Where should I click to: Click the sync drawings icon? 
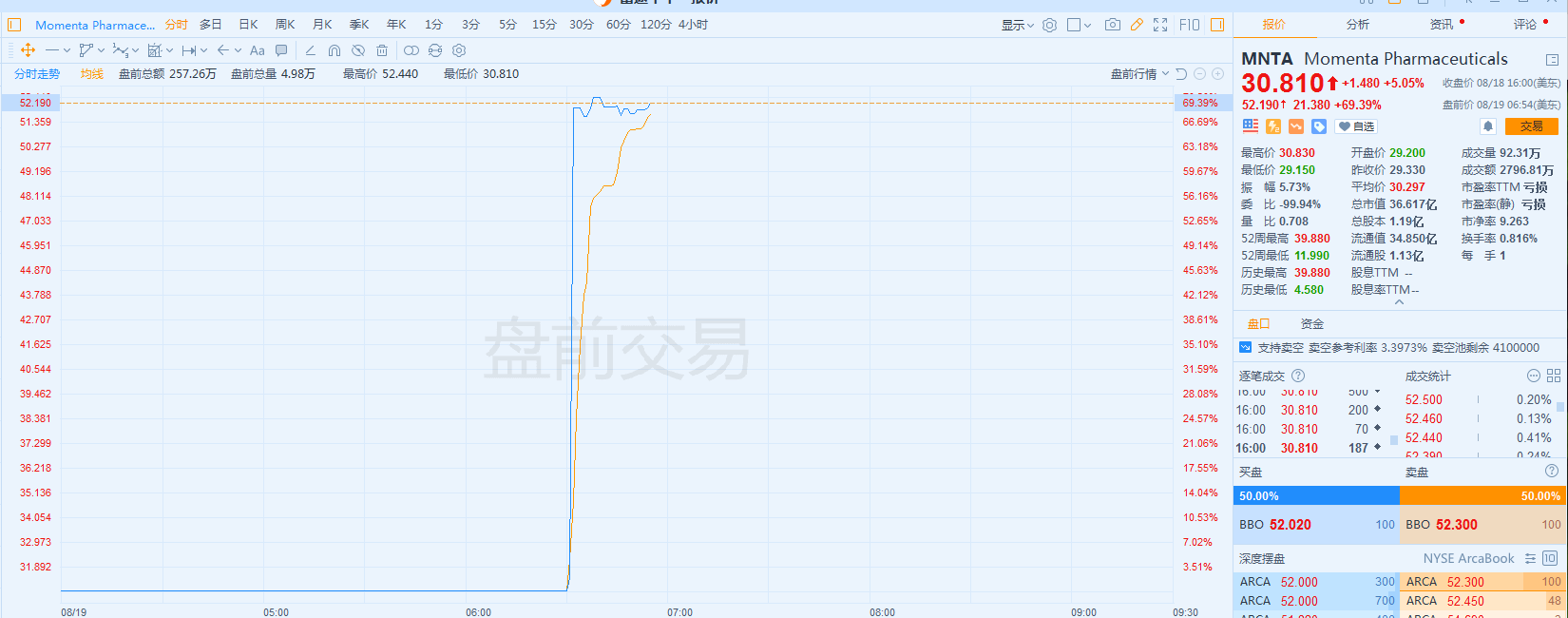point(435,50)
